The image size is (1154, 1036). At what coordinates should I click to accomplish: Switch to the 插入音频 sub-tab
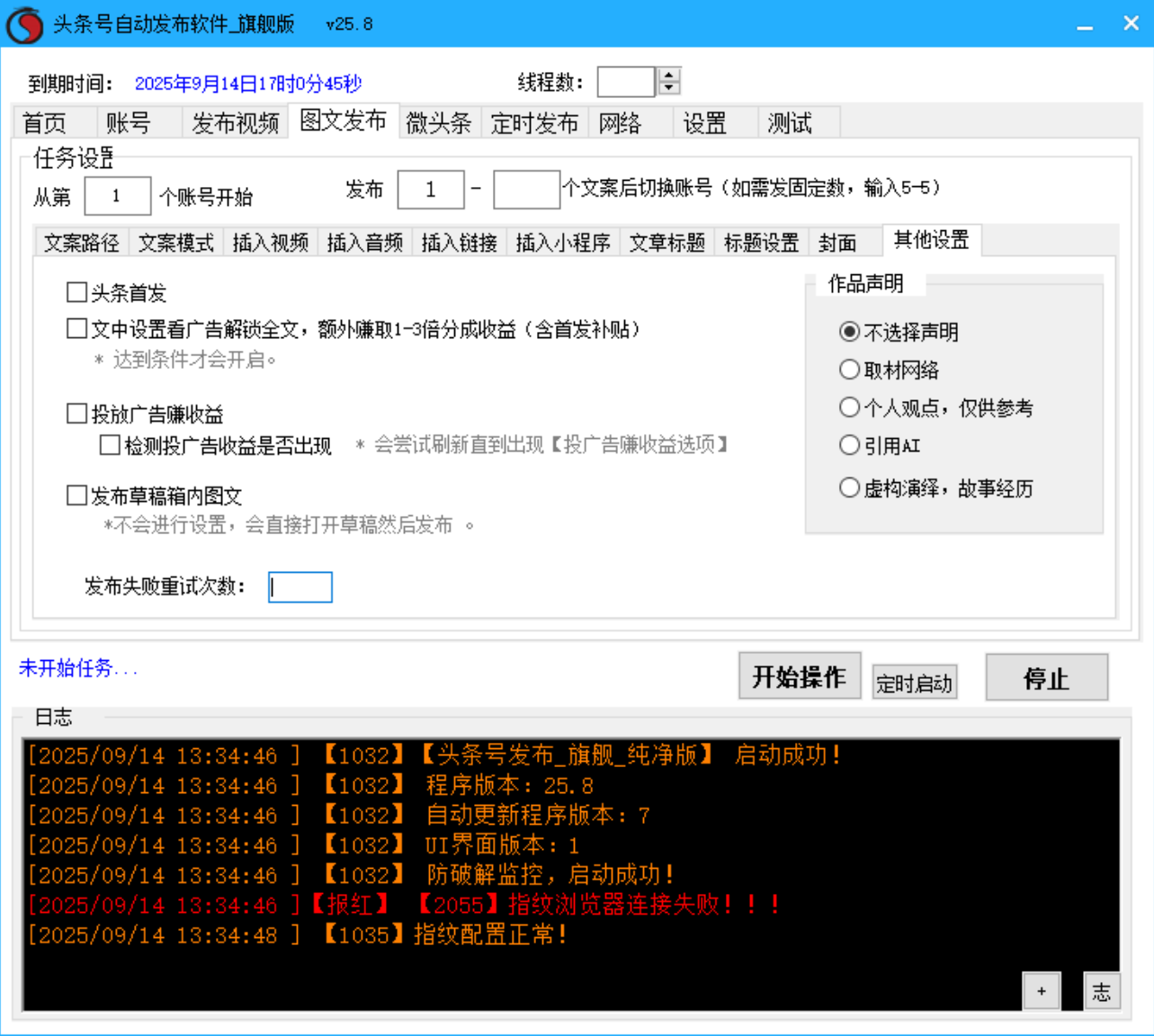[x=363, y=242]
